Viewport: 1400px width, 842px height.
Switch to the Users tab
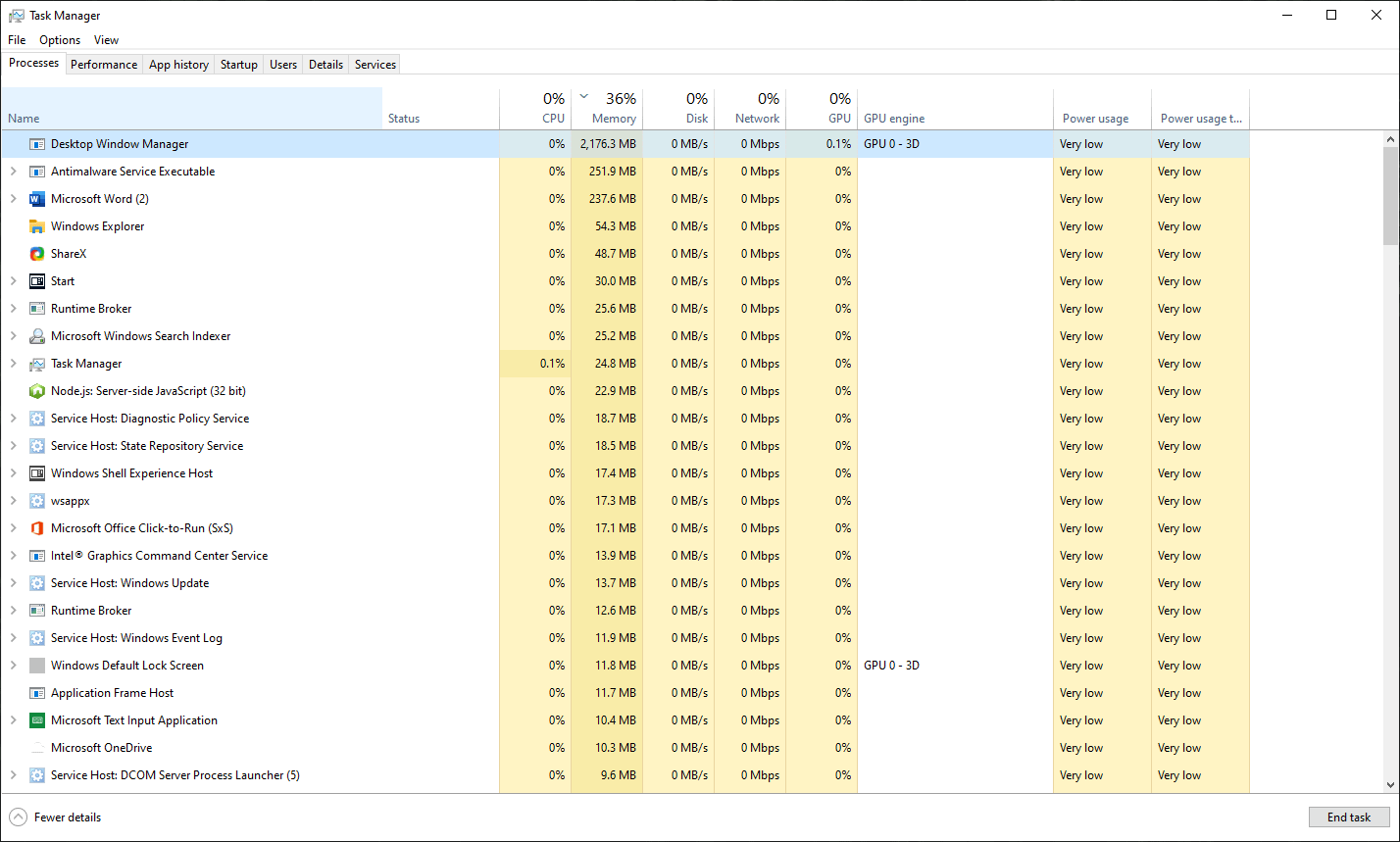[x=283, y=65]
